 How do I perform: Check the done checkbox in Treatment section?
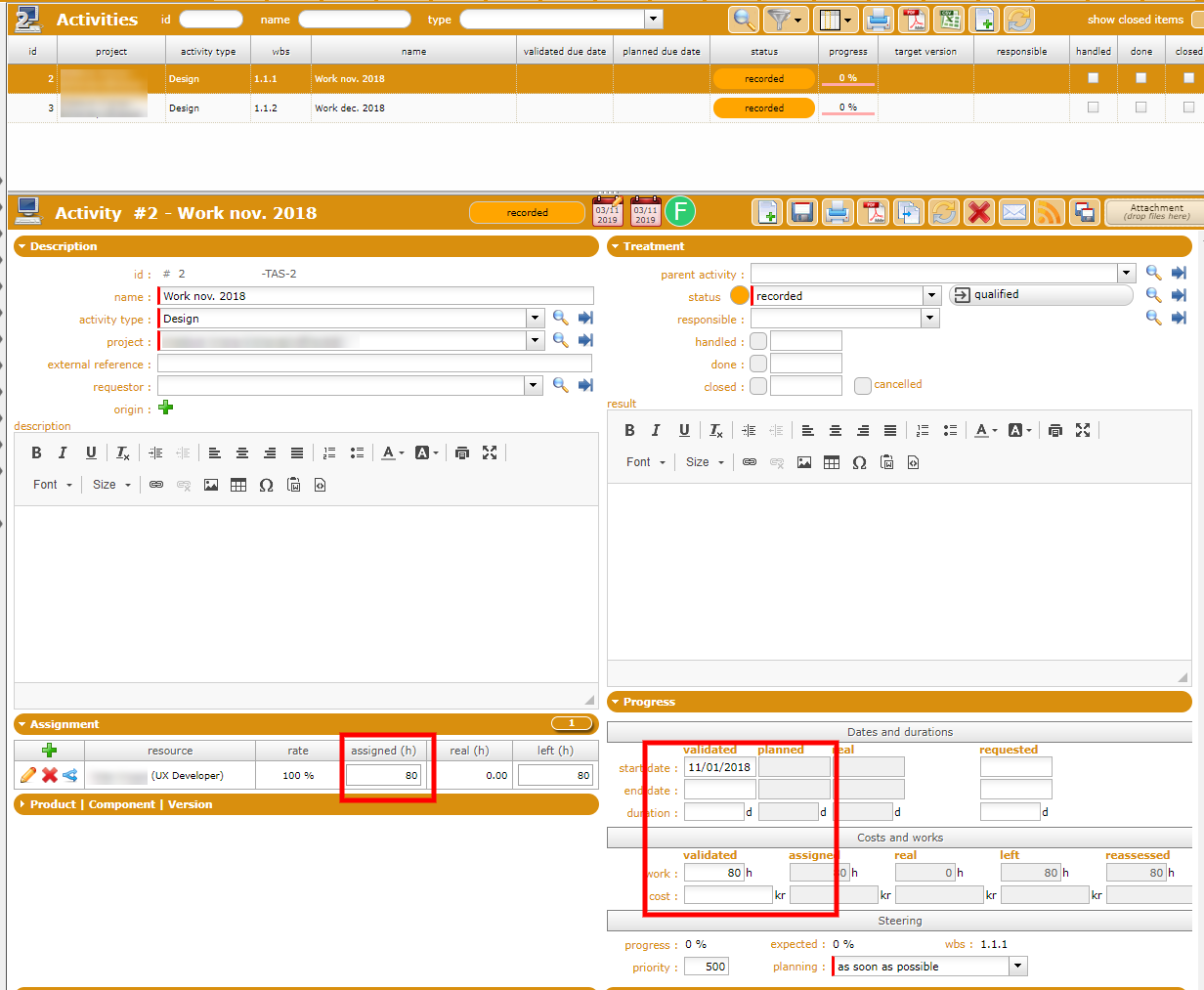[x=758, y=364]
